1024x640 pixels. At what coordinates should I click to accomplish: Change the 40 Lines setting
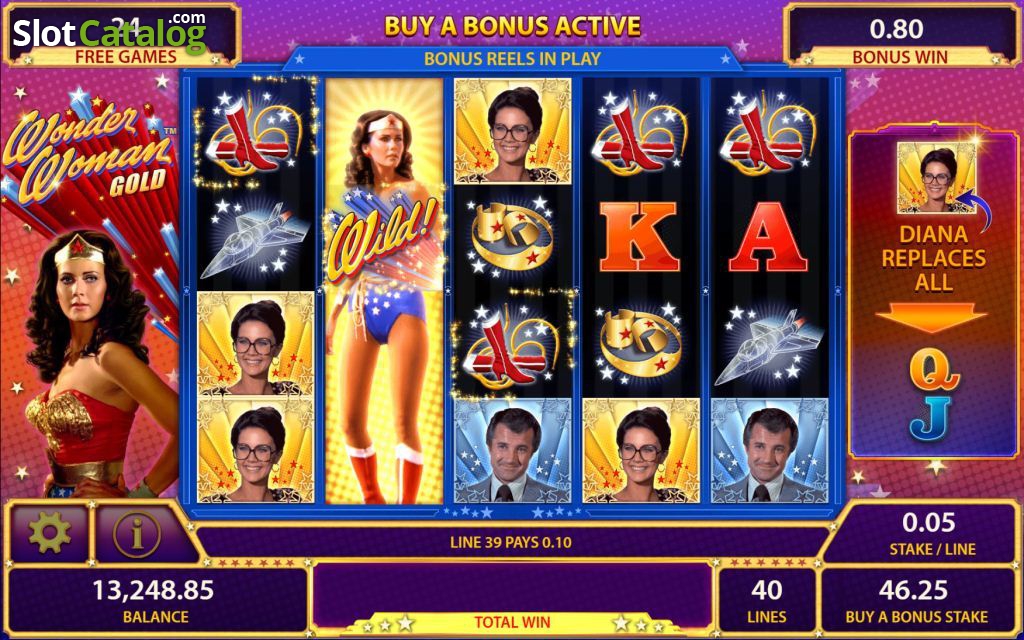coord(767,600)
